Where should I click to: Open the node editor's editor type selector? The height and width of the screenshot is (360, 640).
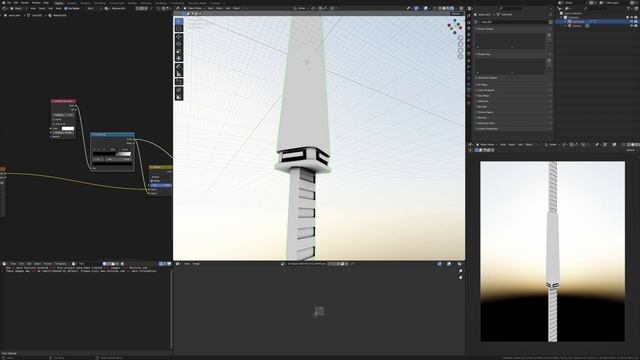coord(5,8)
